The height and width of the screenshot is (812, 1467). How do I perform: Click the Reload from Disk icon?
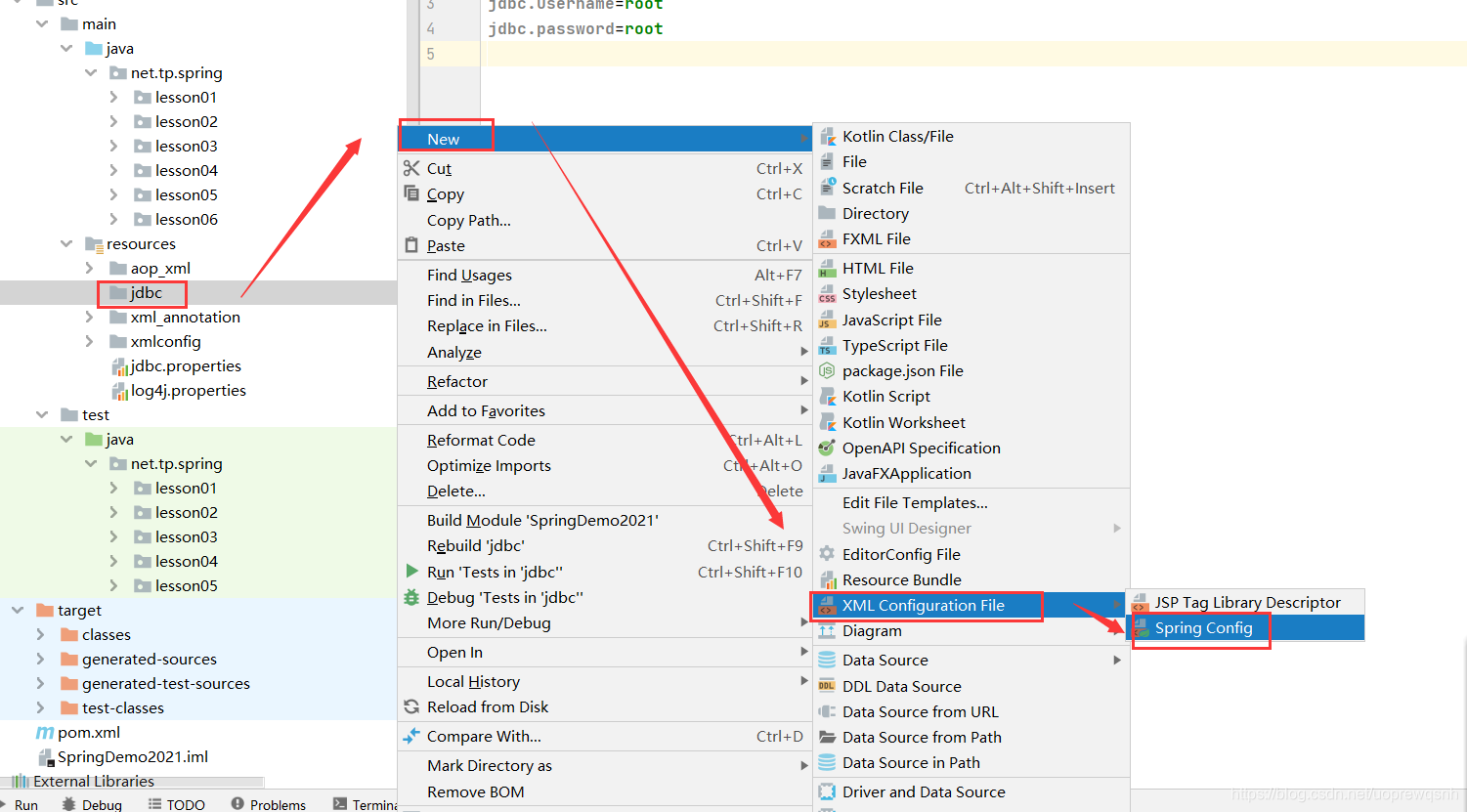411,706
